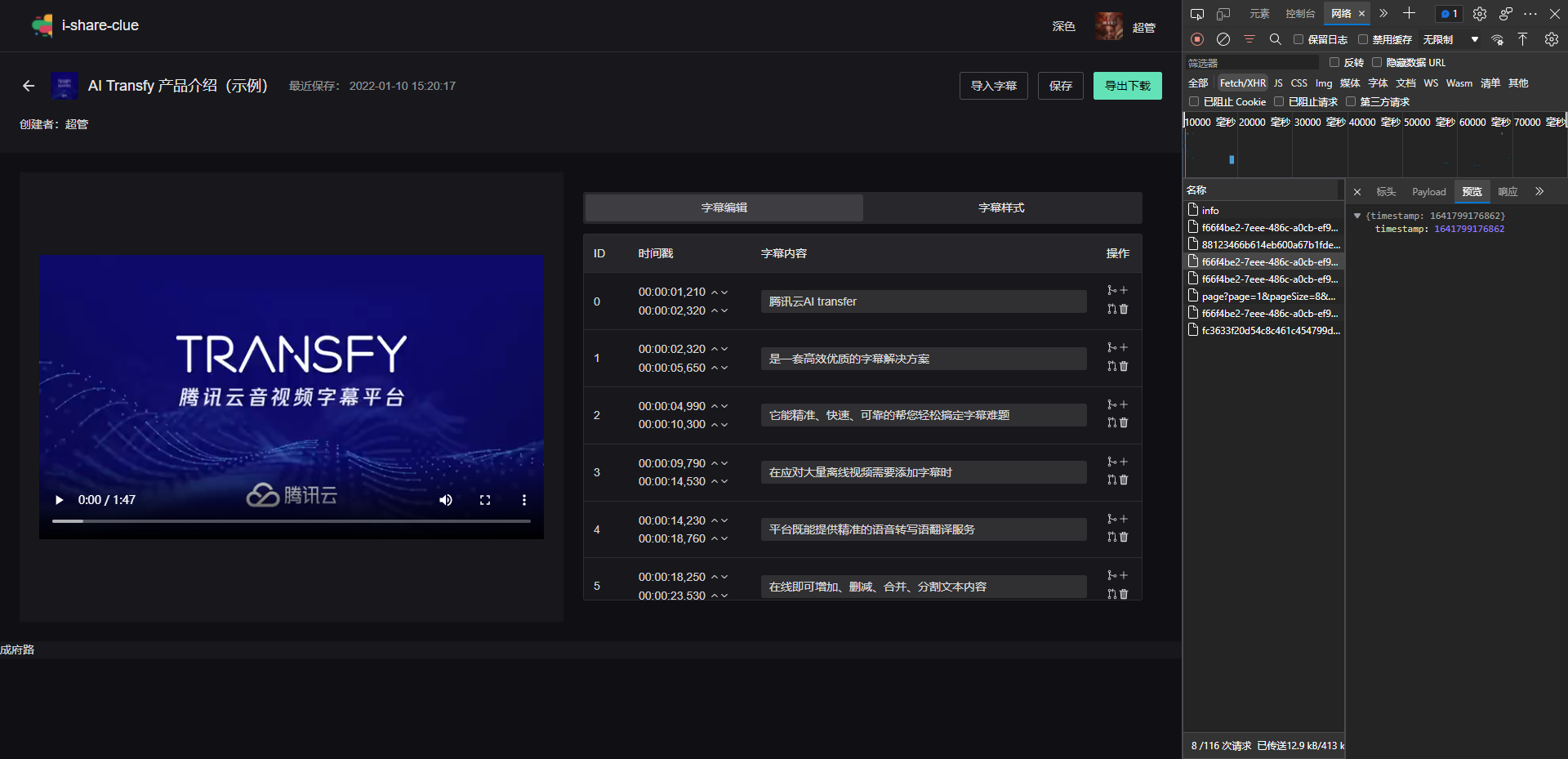Add a subtitle after row 0
Image resolution: width=1568 pixels, height=759 pixels.
click(1124, 290)
